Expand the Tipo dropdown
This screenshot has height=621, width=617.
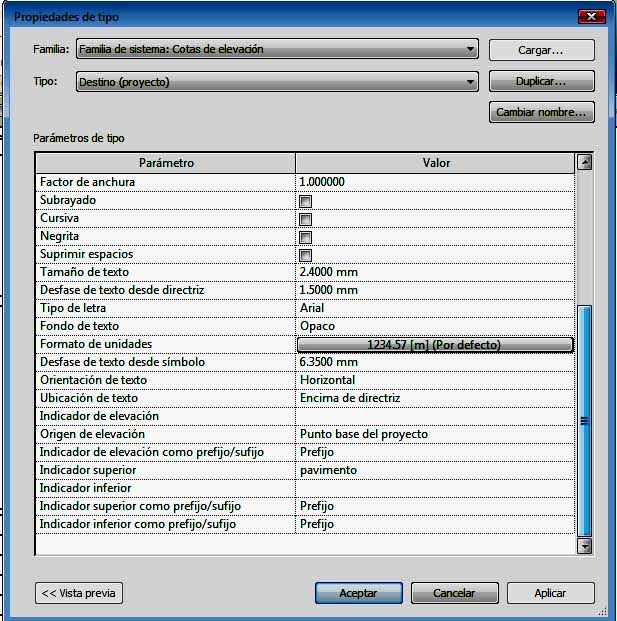tap(470, 82)
